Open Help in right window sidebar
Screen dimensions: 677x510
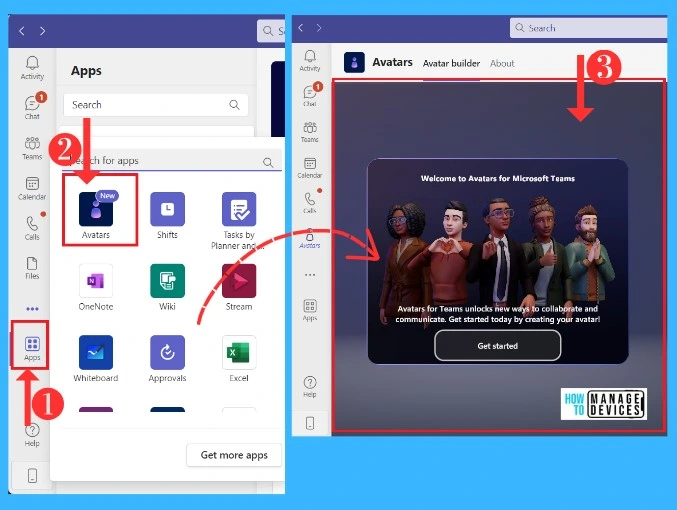coord(310,387)
